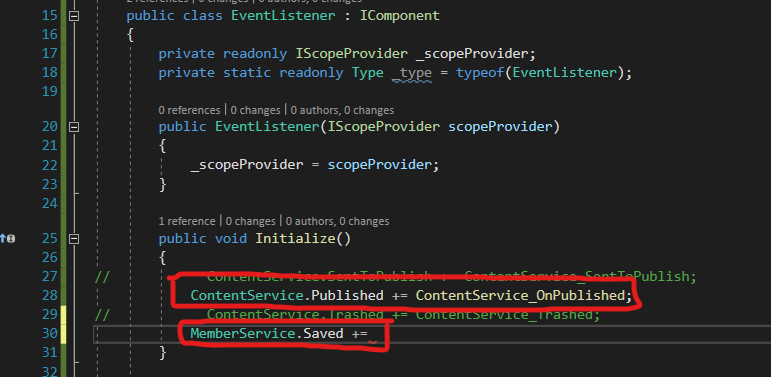Screen dimensions: 771x377
Task: Collapse the EventListener constructor block
Action: tap(74, 127)
